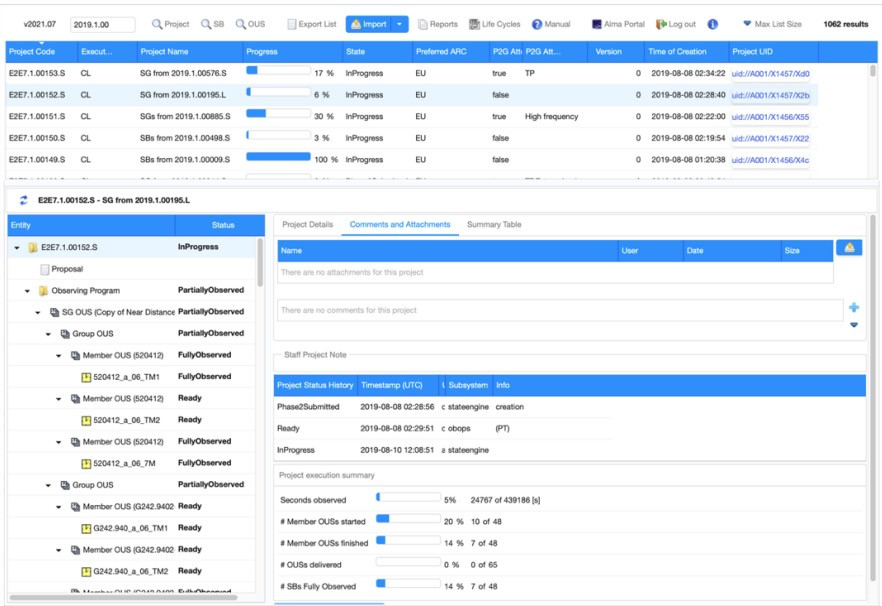This screenshot has height=606, width=882.
Task: Click the Phase2Submitted status history row
Action: (x=444, y=407)
